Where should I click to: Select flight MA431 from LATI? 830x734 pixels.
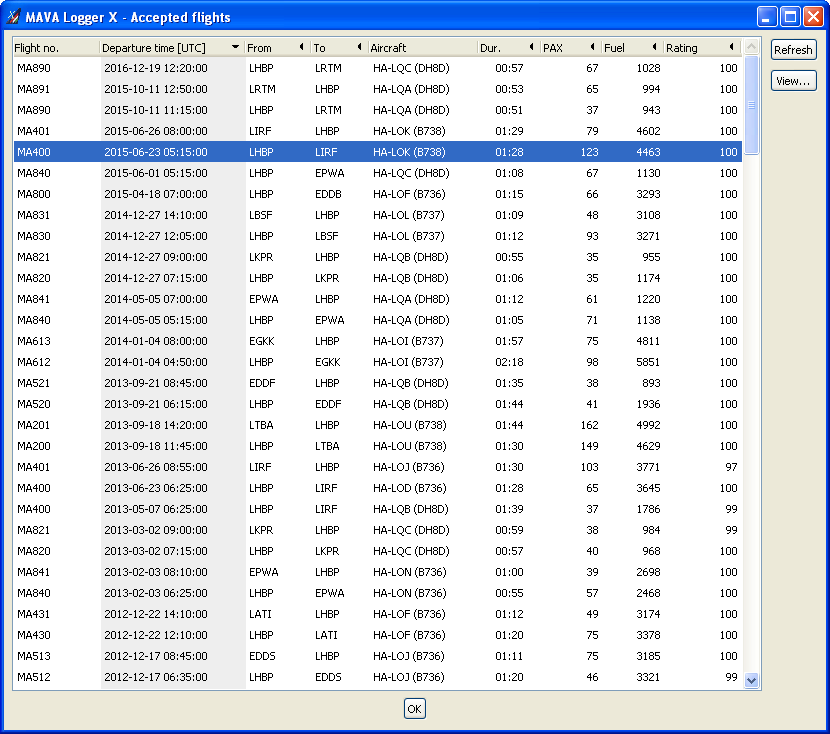[377, 614]
